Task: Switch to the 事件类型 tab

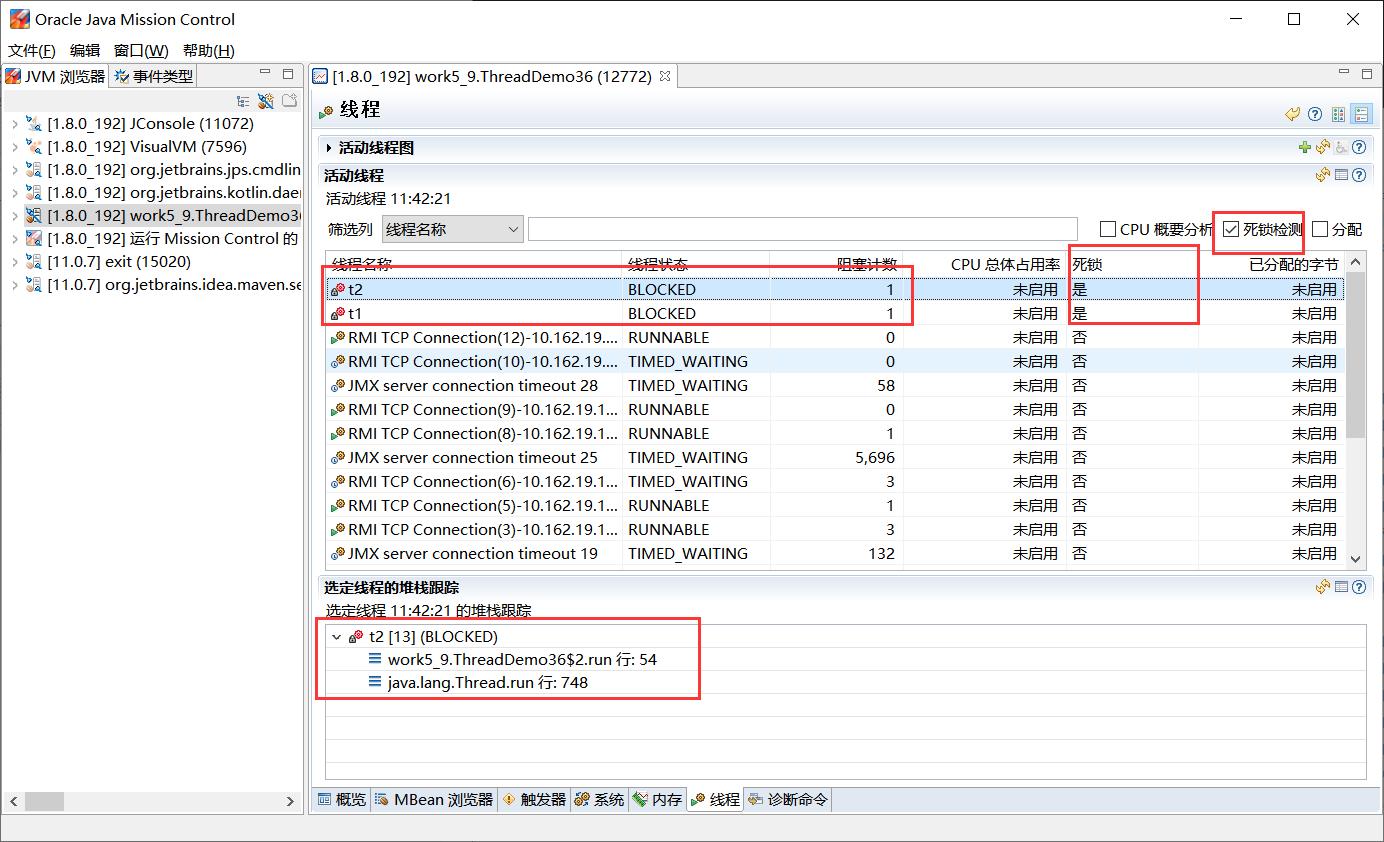Action: click(152, 76)
